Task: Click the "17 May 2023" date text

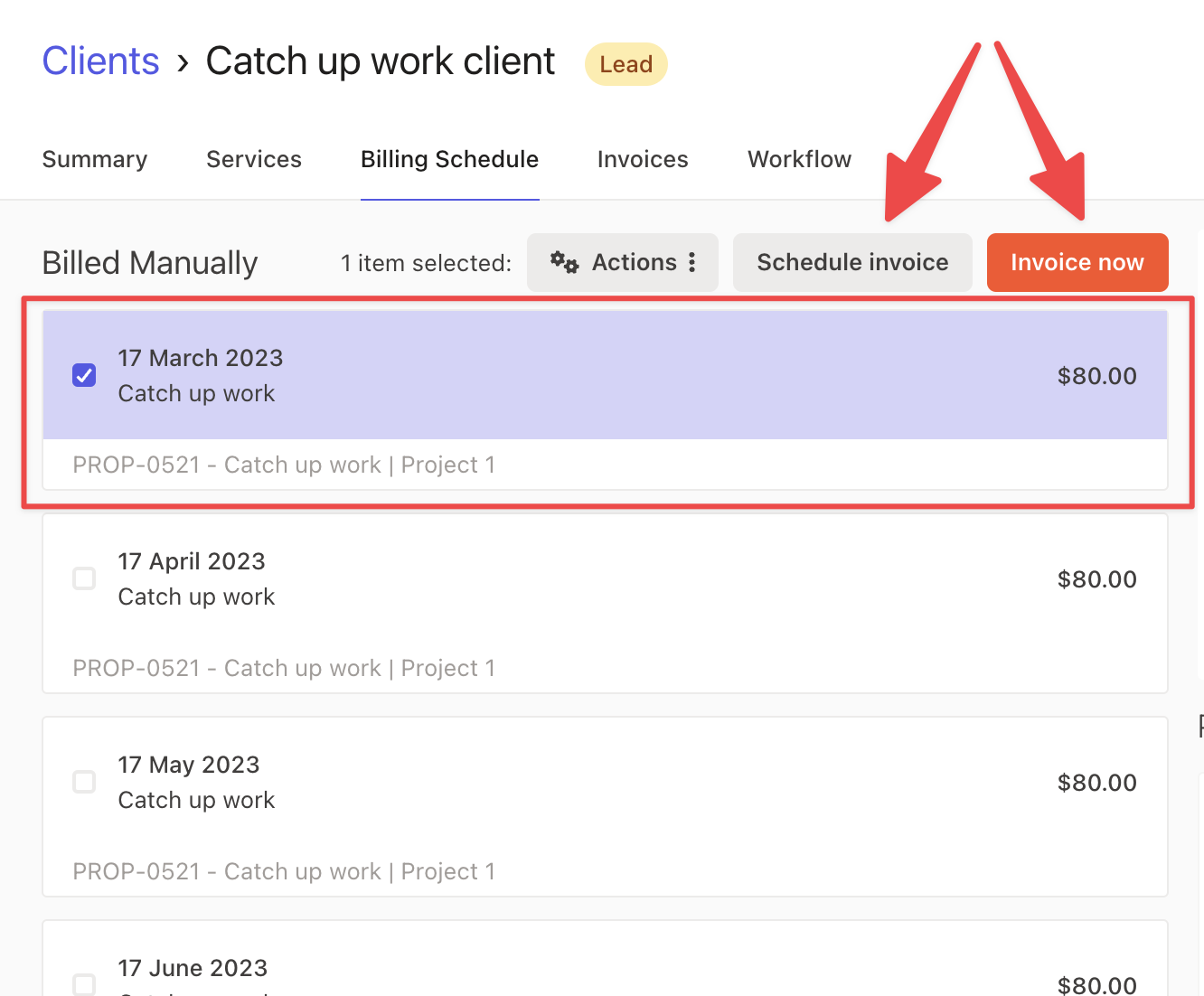Action: click(x=189, y=765)
